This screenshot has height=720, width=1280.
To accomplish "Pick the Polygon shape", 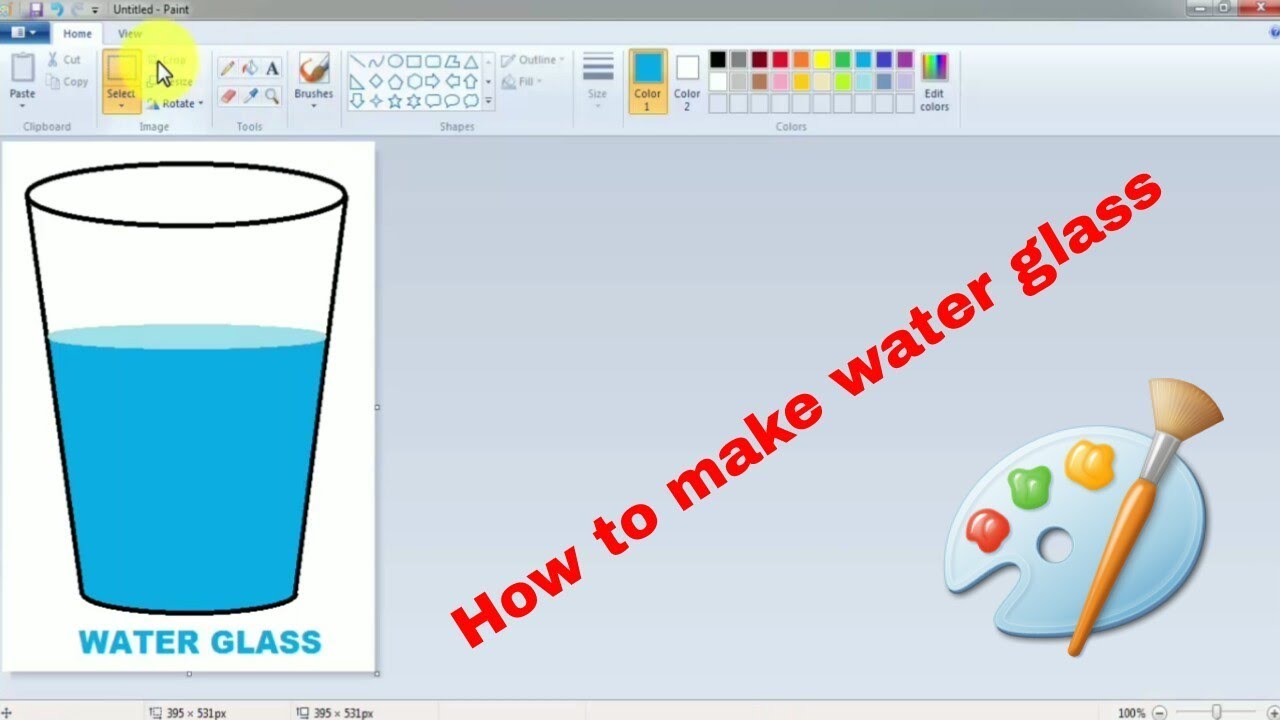I will [x=452, y=62].
